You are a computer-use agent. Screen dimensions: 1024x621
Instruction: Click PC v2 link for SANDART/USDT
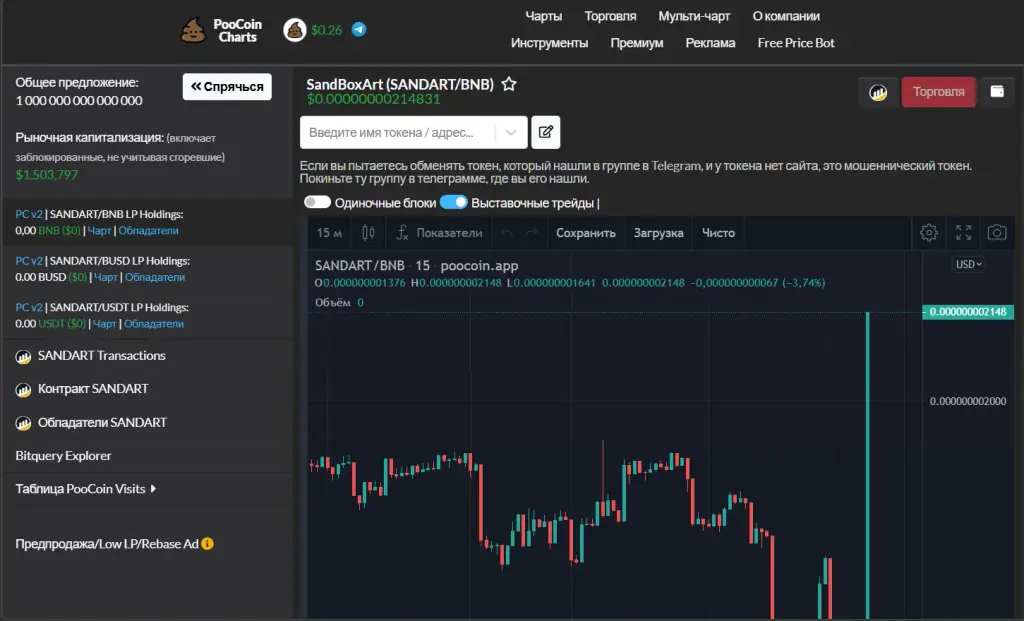click(x=29, y=307)
